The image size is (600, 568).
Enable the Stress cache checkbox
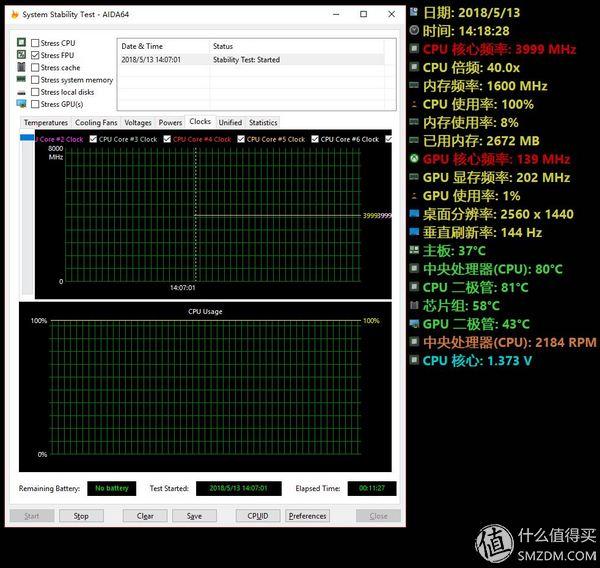coord(35,67)
